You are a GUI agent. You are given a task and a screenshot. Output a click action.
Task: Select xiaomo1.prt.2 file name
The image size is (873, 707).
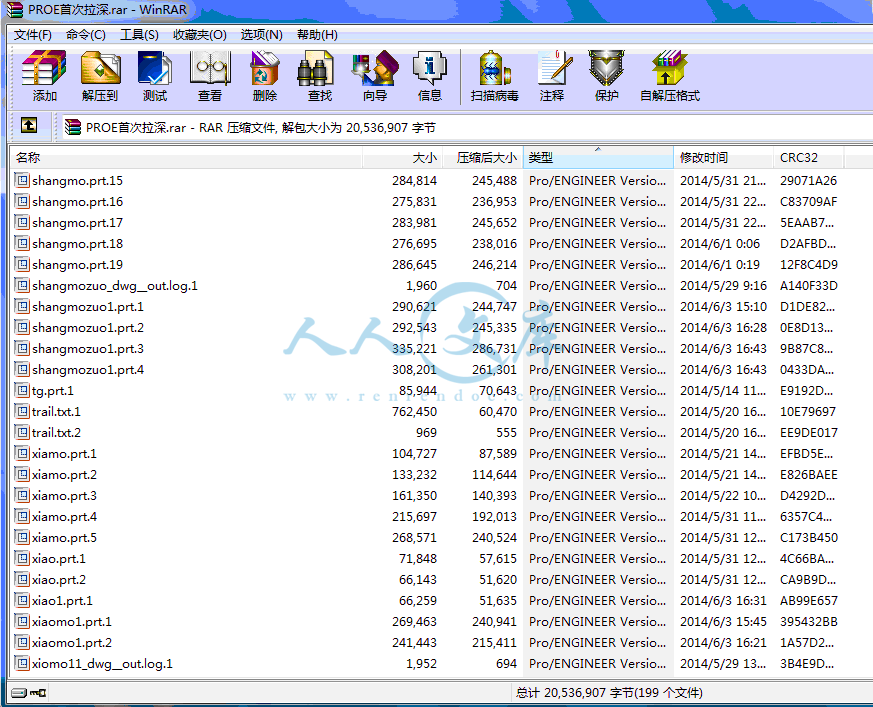[72, 642]
